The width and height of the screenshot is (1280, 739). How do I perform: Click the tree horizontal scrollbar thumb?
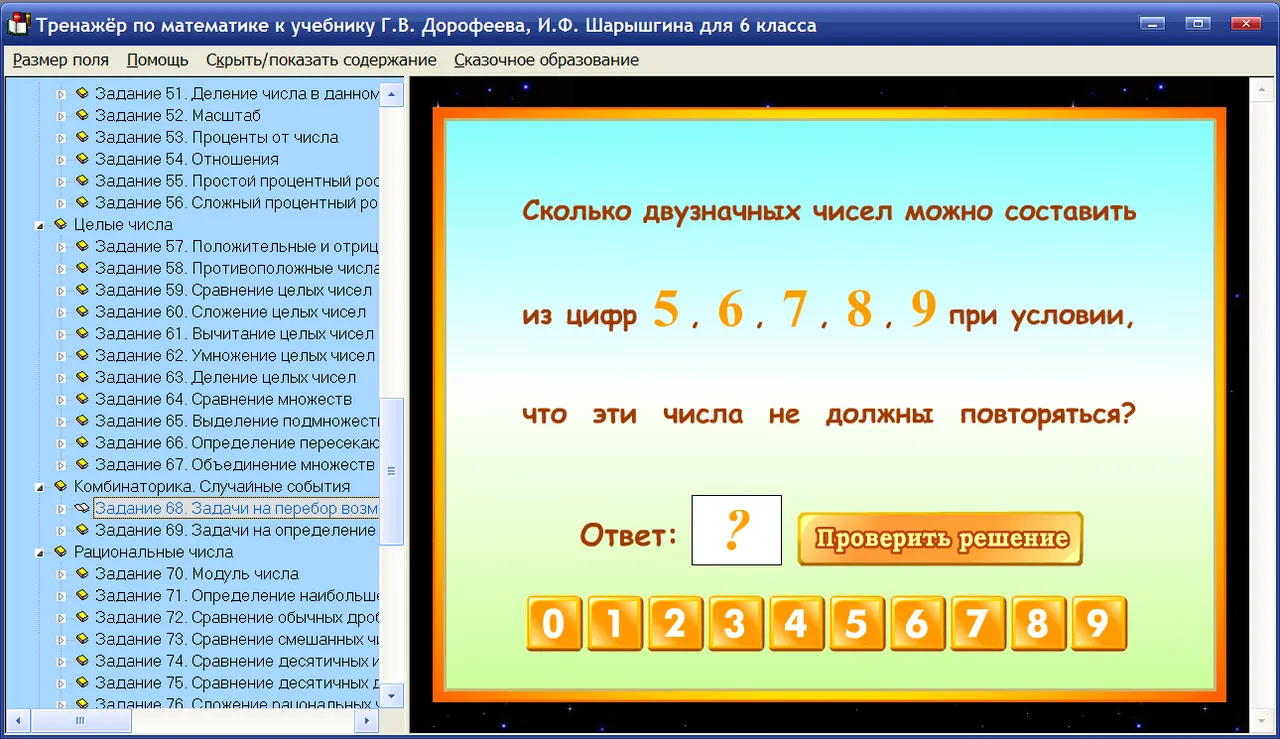tap(80, 719)
